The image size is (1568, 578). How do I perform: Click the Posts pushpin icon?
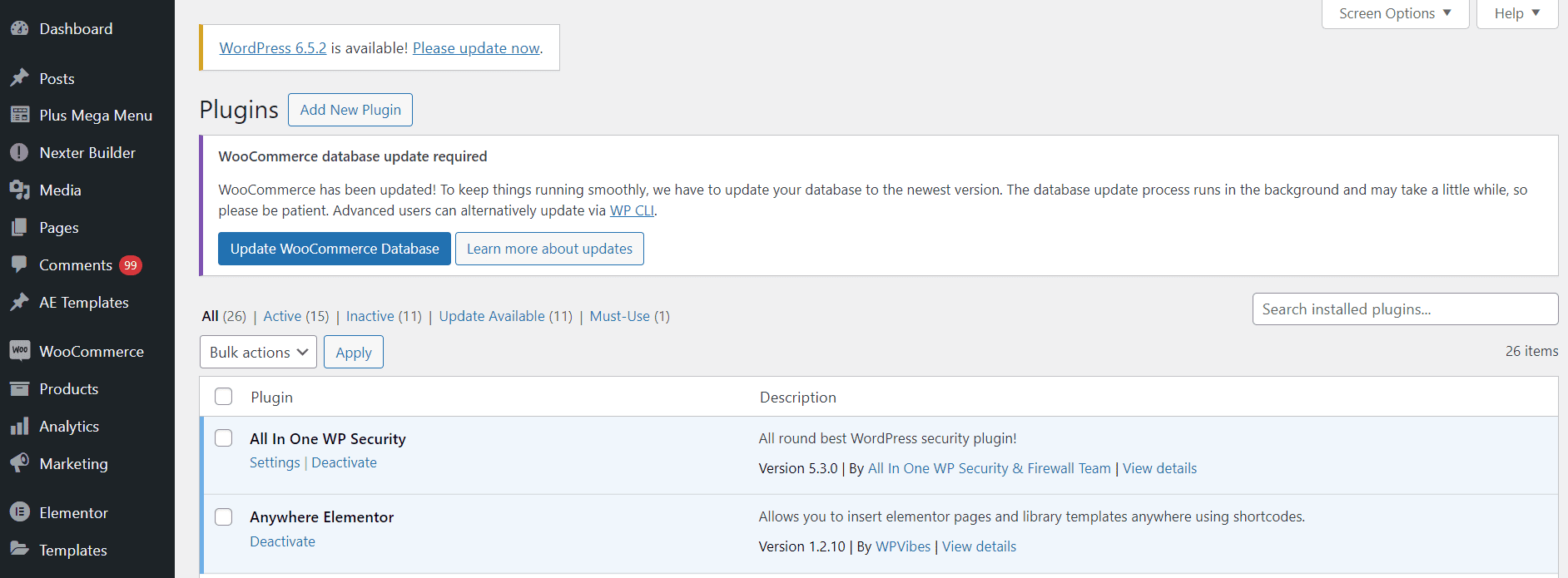(20, 78)
